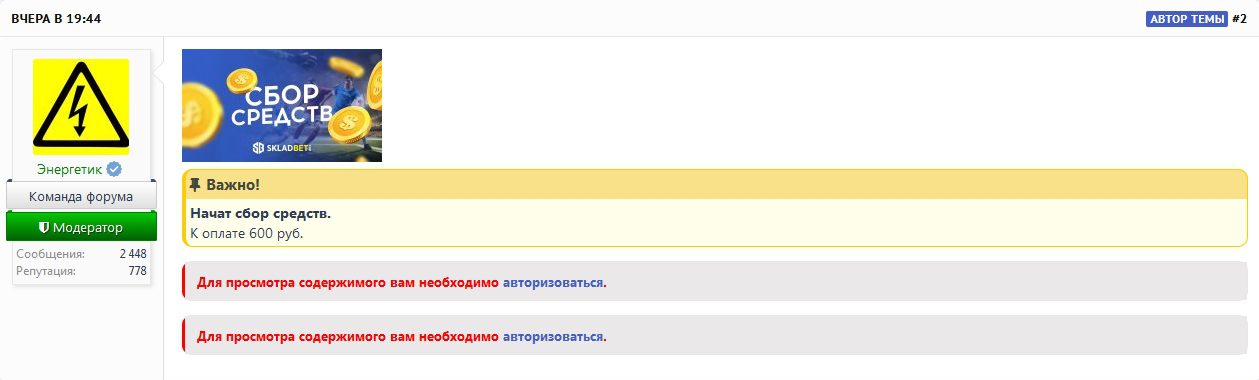The width and height of the screenshot is (1259, 380).
Task: Click the first hidden content block
Action: (x=715, y=282)
